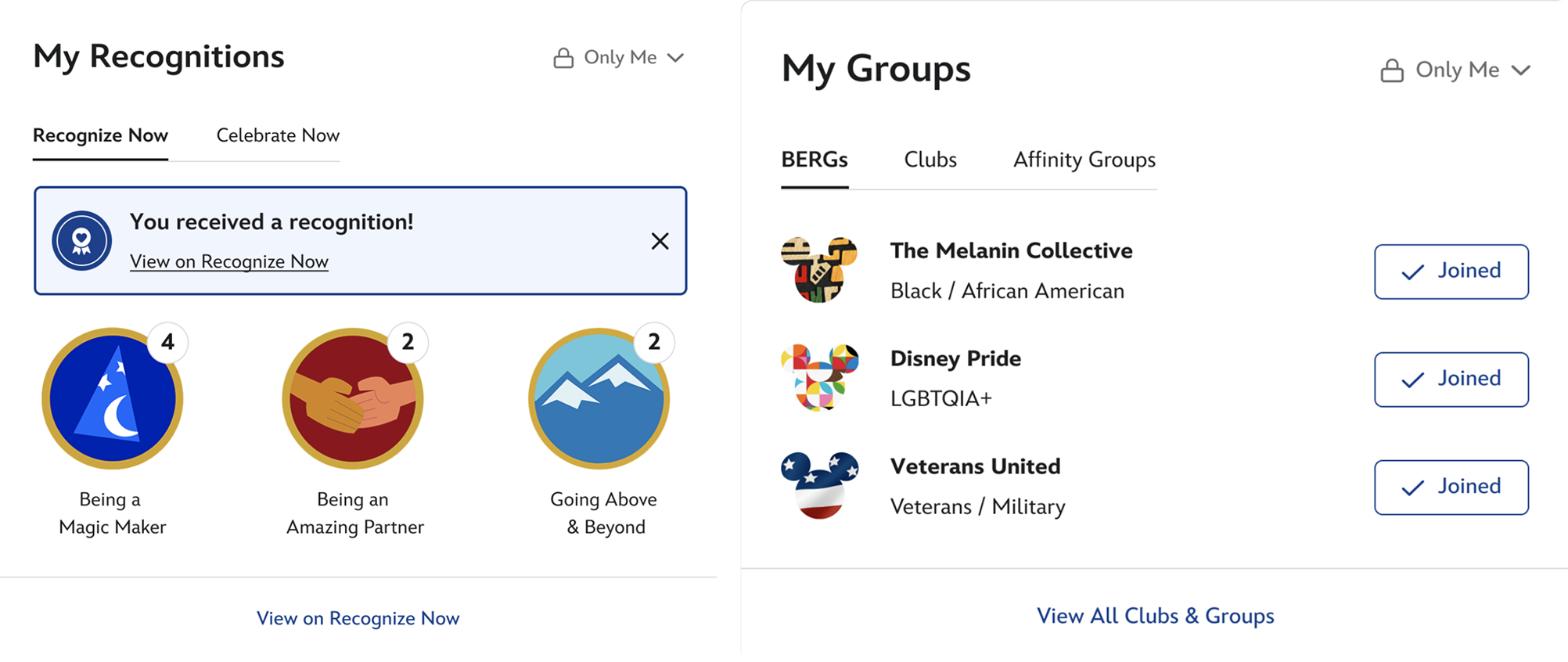Click View on Recognize Now banner link
This screenshot has width=1568, height=662.
point(228,261)
